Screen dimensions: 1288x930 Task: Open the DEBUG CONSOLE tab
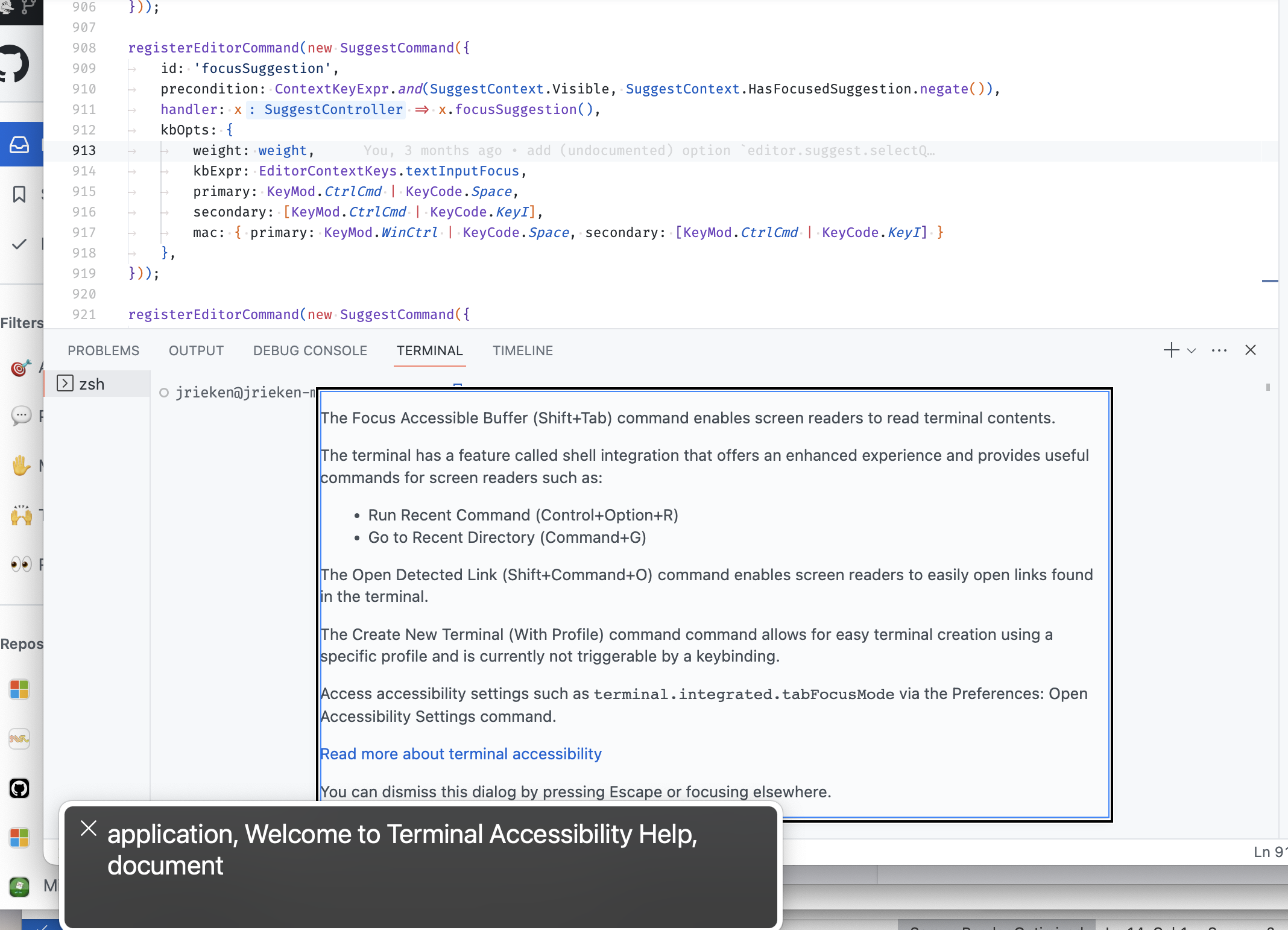tap(310, 350)
